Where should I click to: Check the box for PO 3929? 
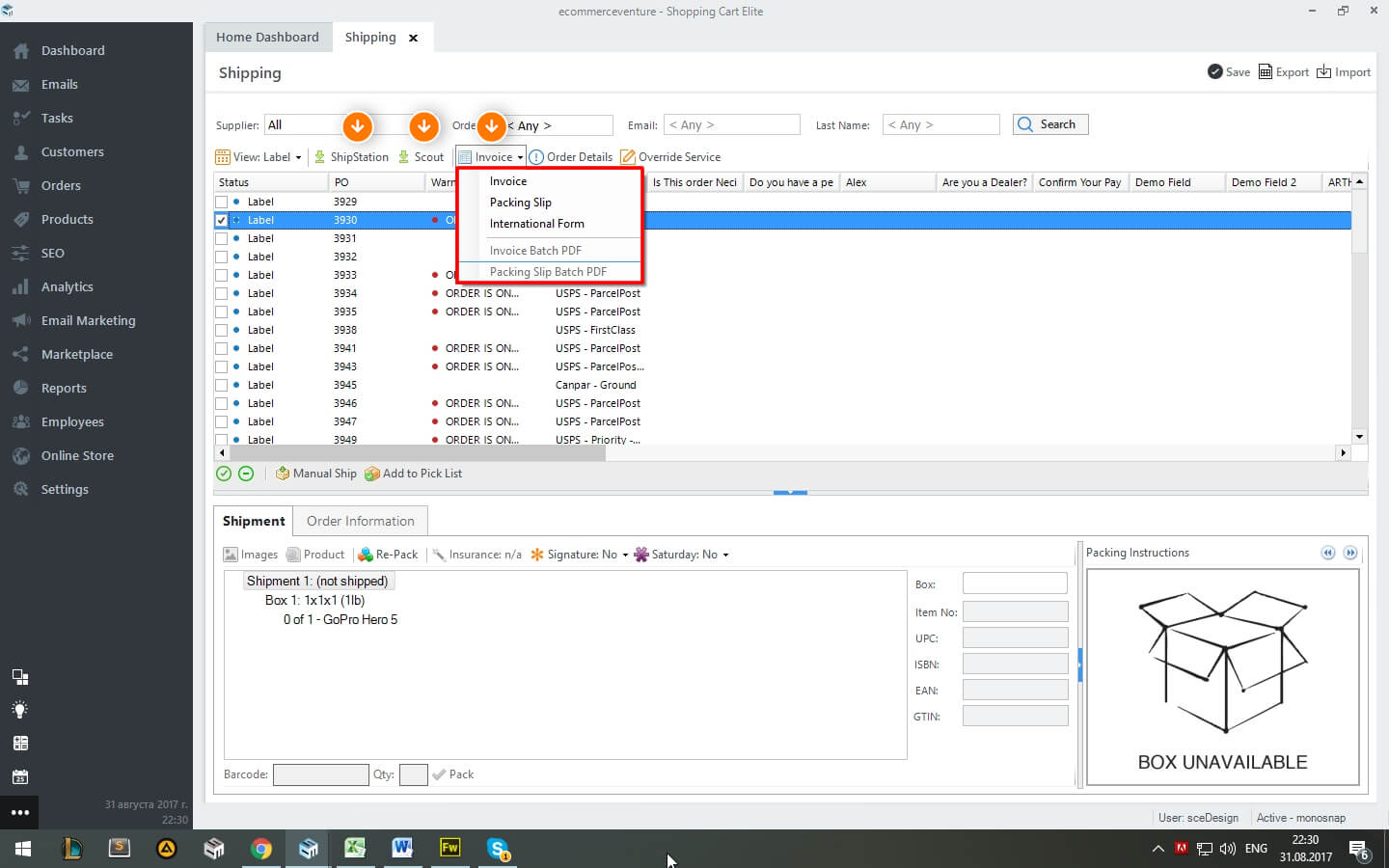(222, 203)
